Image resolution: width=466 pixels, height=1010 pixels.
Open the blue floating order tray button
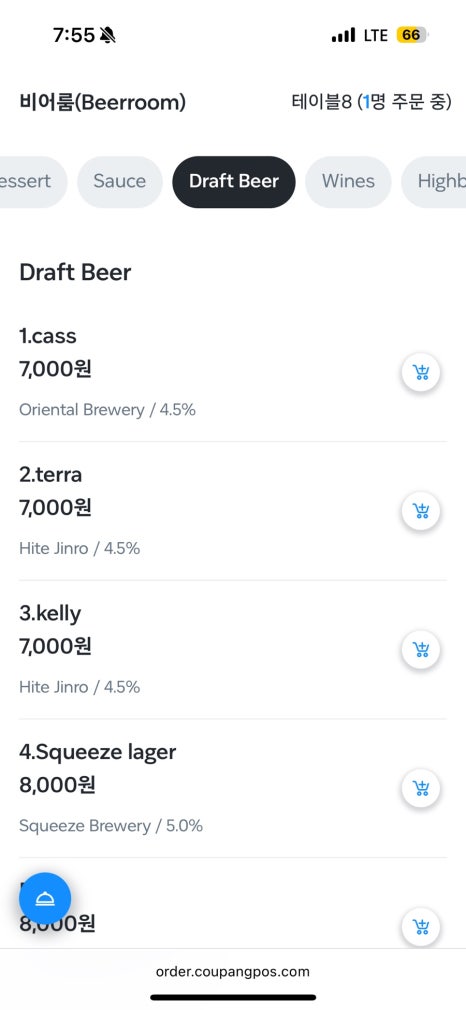coord(45,899)
